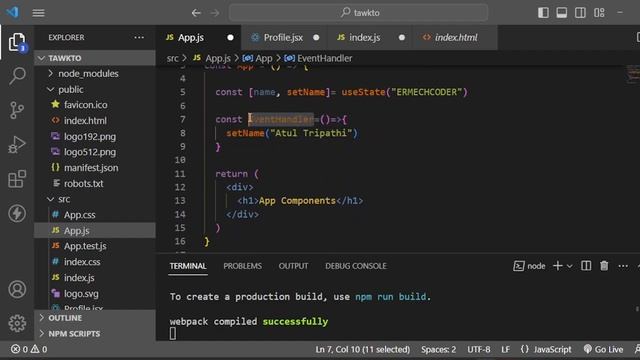Open terminal panel more actions ellipsis

click(623, 267)
